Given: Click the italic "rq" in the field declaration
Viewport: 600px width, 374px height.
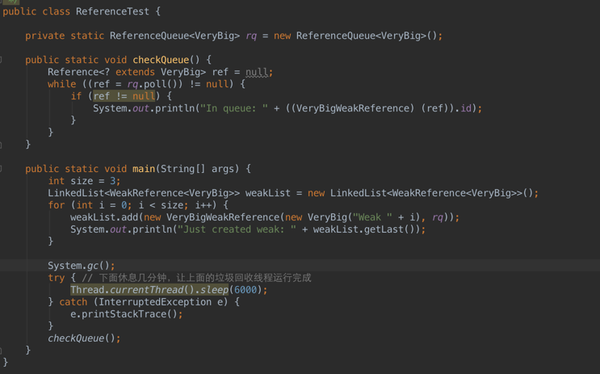Looking at the screenshot, I should pyautogui.click(x=251, y=36).
